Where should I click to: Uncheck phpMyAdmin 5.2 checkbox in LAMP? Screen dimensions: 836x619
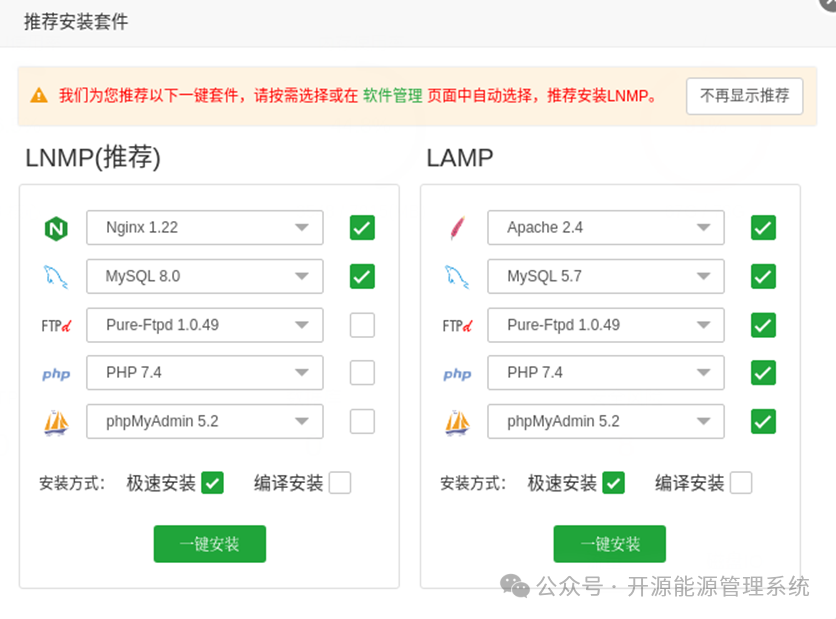763,421
